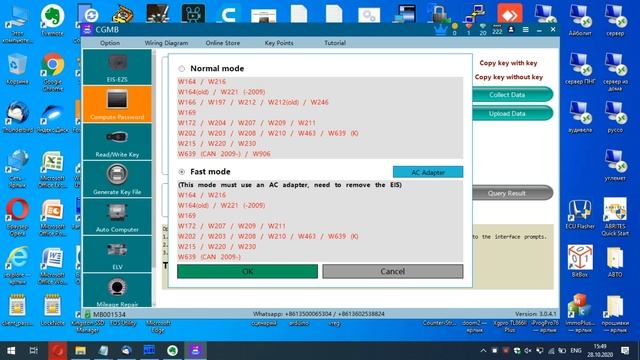Open the Mileage Repair module
The width and height of the screenshot is (640, 360).
coord(117,291)
